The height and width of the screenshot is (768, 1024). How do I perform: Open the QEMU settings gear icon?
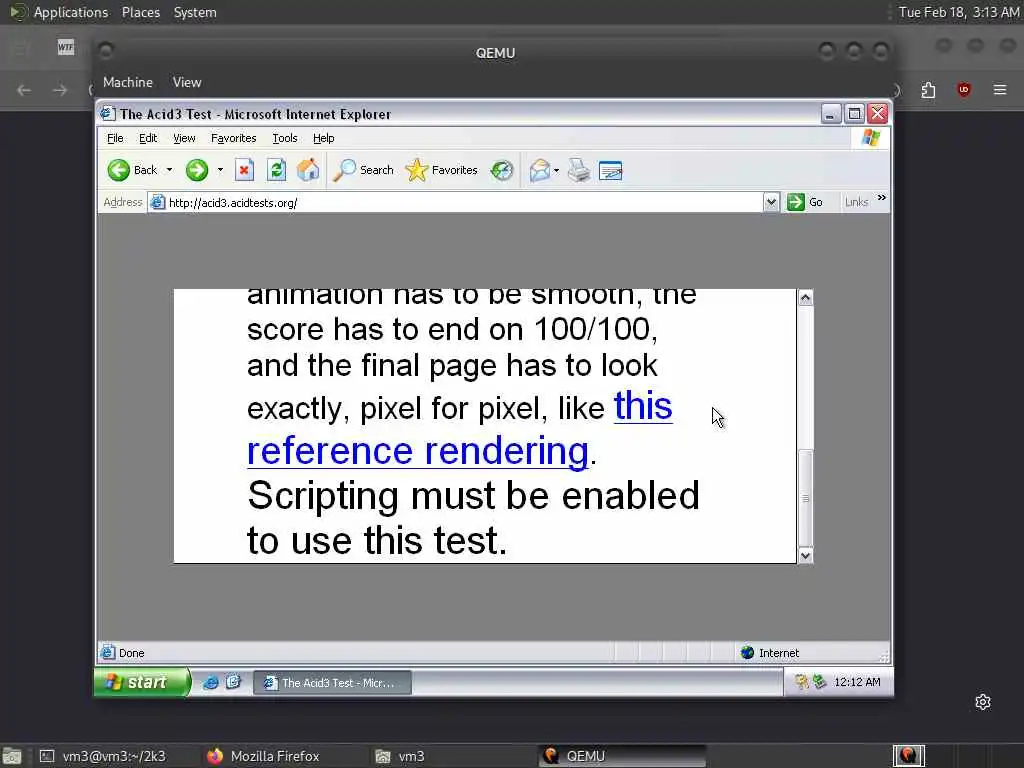pos(983,702)
